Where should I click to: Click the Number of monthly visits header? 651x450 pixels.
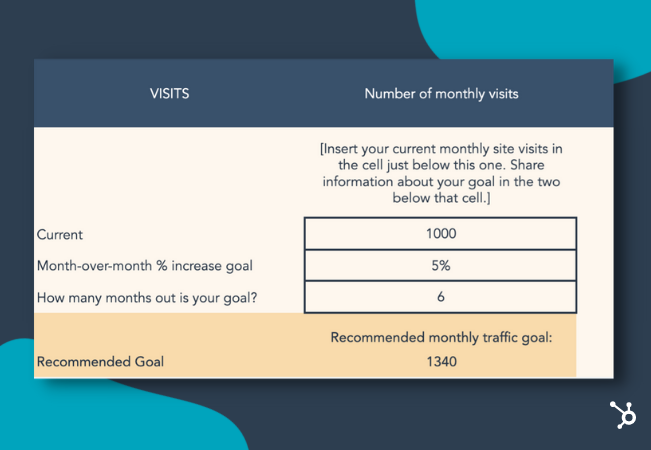pyautogui.click(x=441, y=94)
